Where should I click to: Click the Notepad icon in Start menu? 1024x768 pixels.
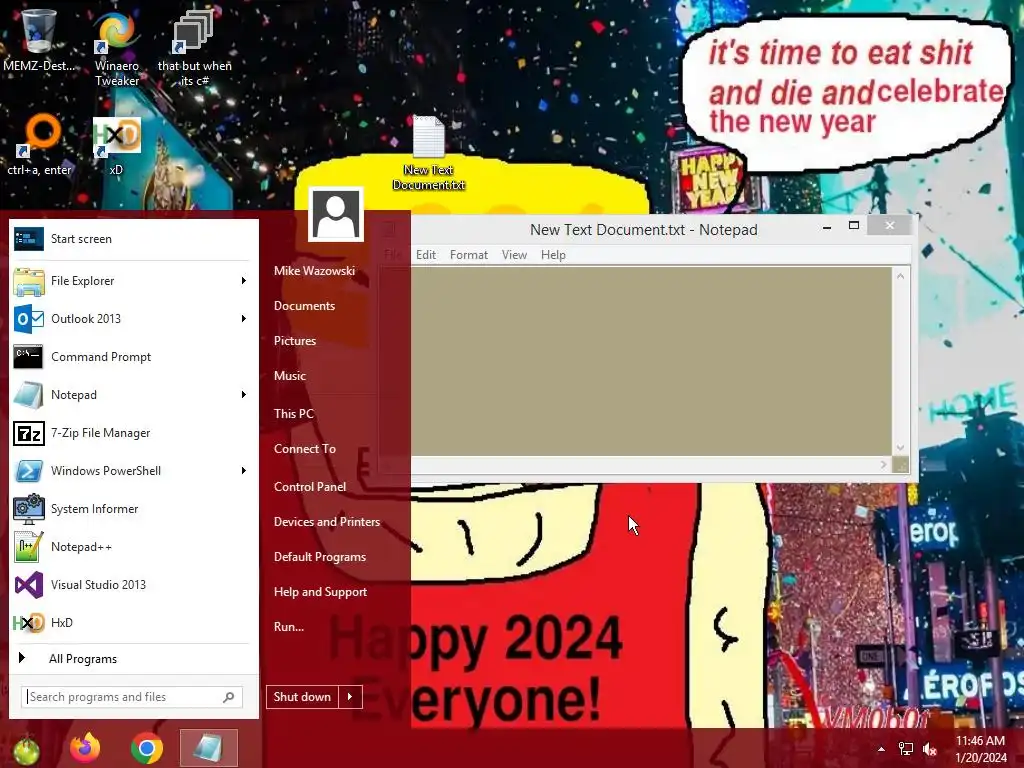(x=29, y=394)
